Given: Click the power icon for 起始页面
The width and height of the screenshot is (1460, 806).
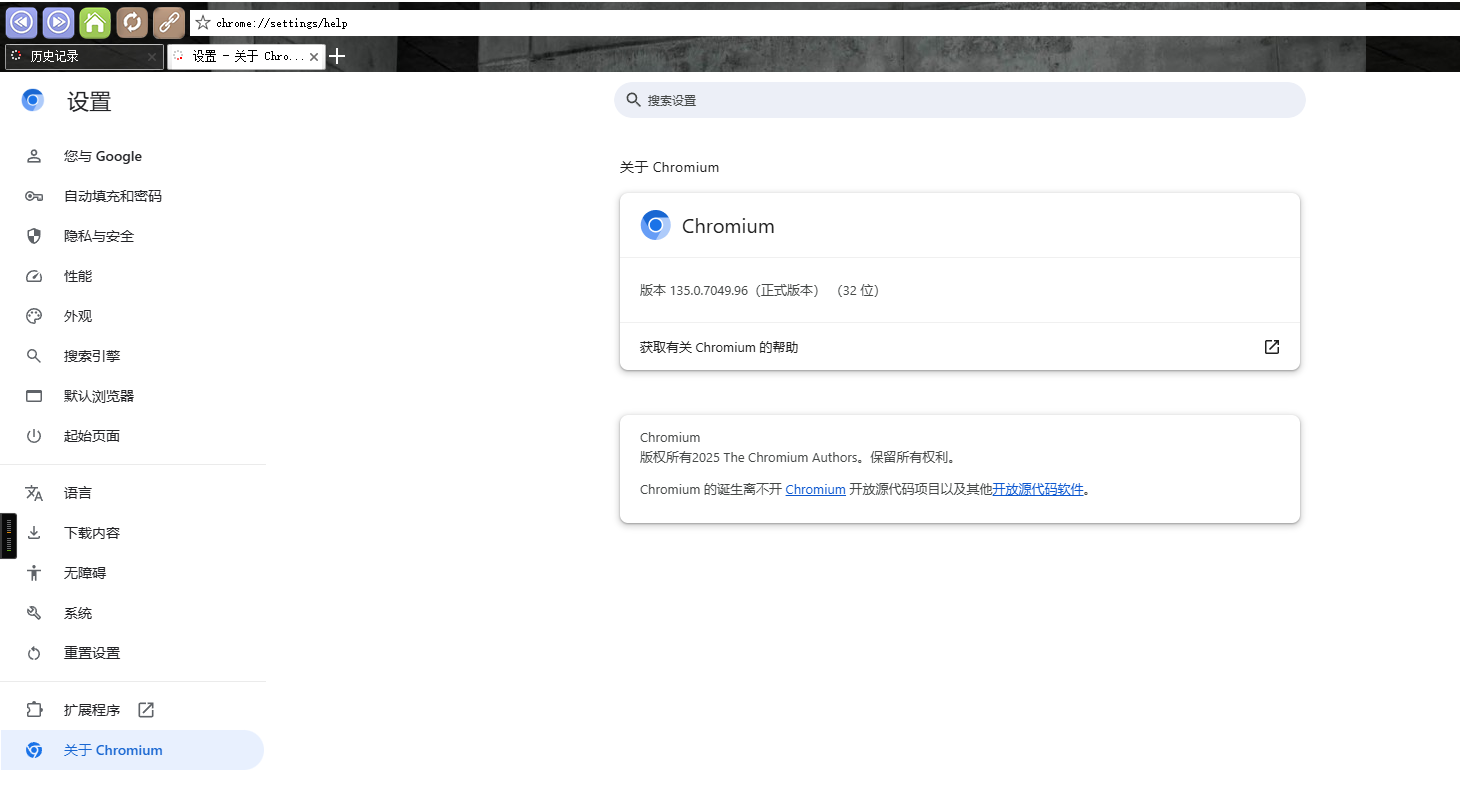Looking at the screenshot, I should [34, 436].
